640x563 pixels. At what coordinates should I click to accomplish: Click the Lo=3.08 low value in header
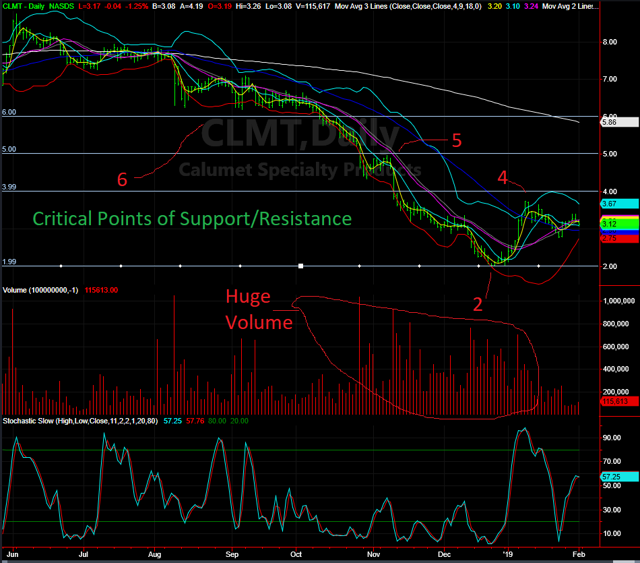pos(278,6)
